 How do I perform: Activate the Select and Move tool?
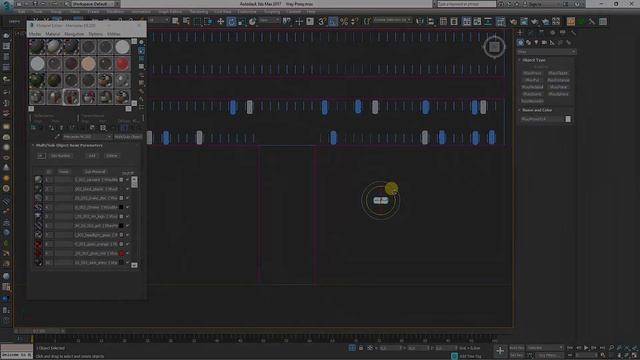coord(220,21)
